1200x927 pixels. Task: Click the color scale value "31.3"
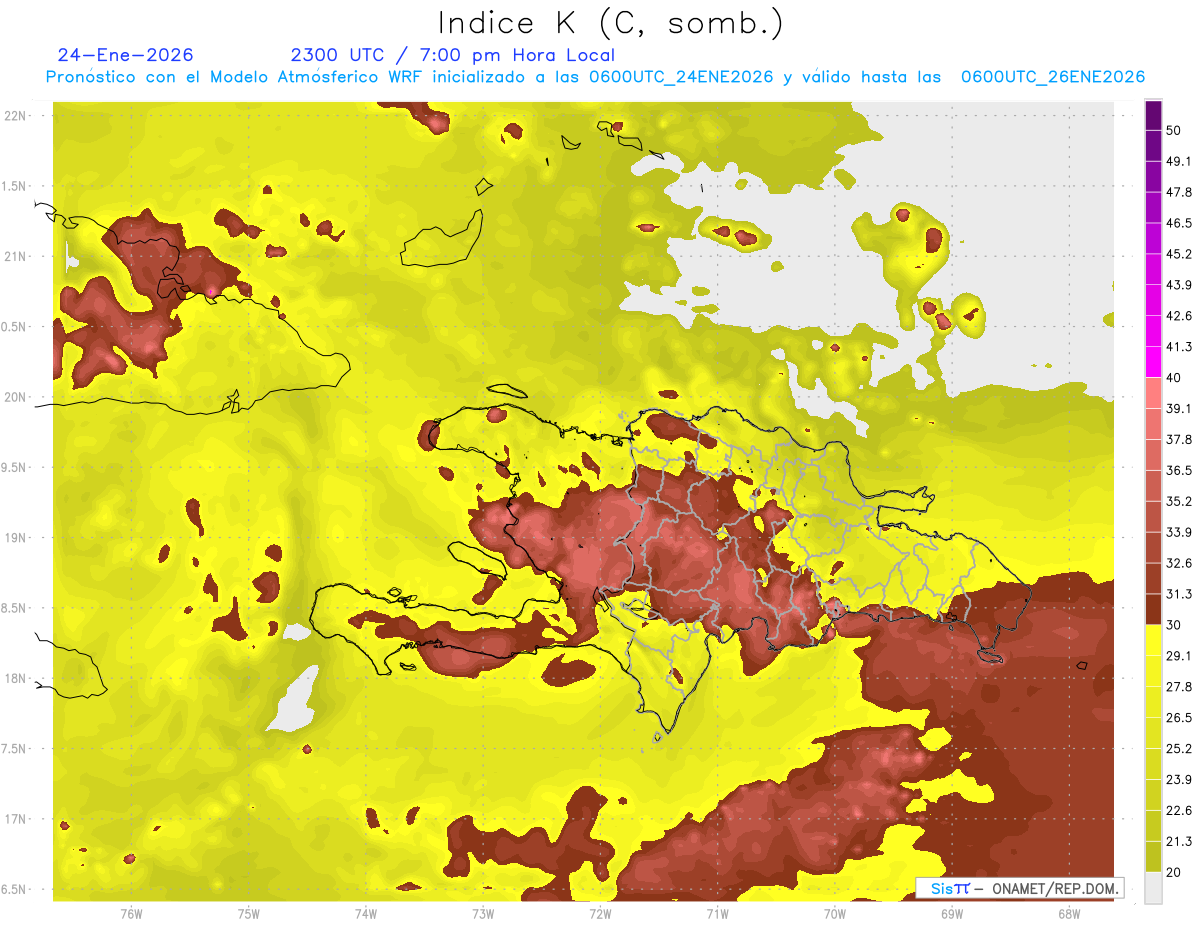click(x=1179, y=594)
